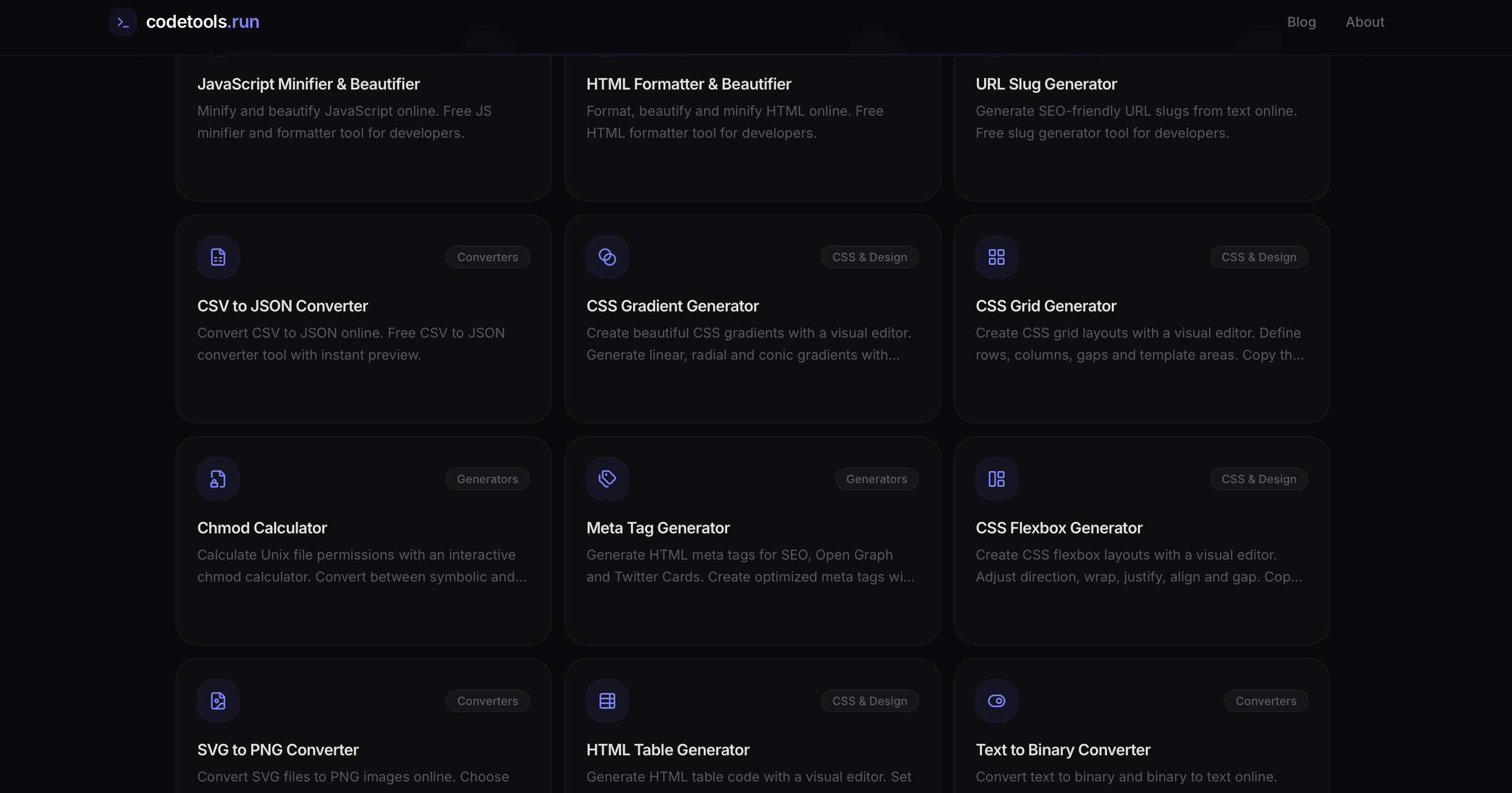This screenshot has width=1512, height=793.
Task: Click the Converters badge on Text to Binary card
Action: coord(1266,701)
